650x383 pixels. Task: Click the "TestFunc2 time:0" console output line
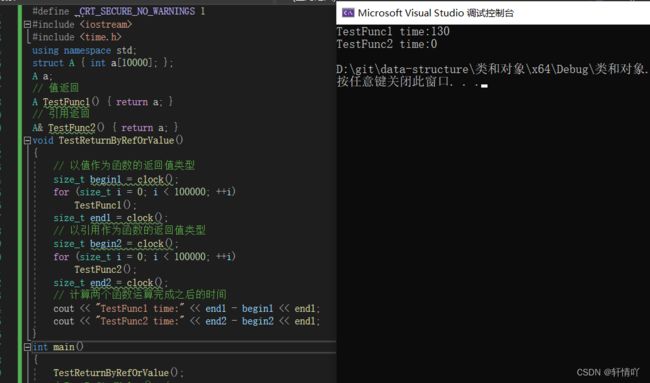coord(386,44)
